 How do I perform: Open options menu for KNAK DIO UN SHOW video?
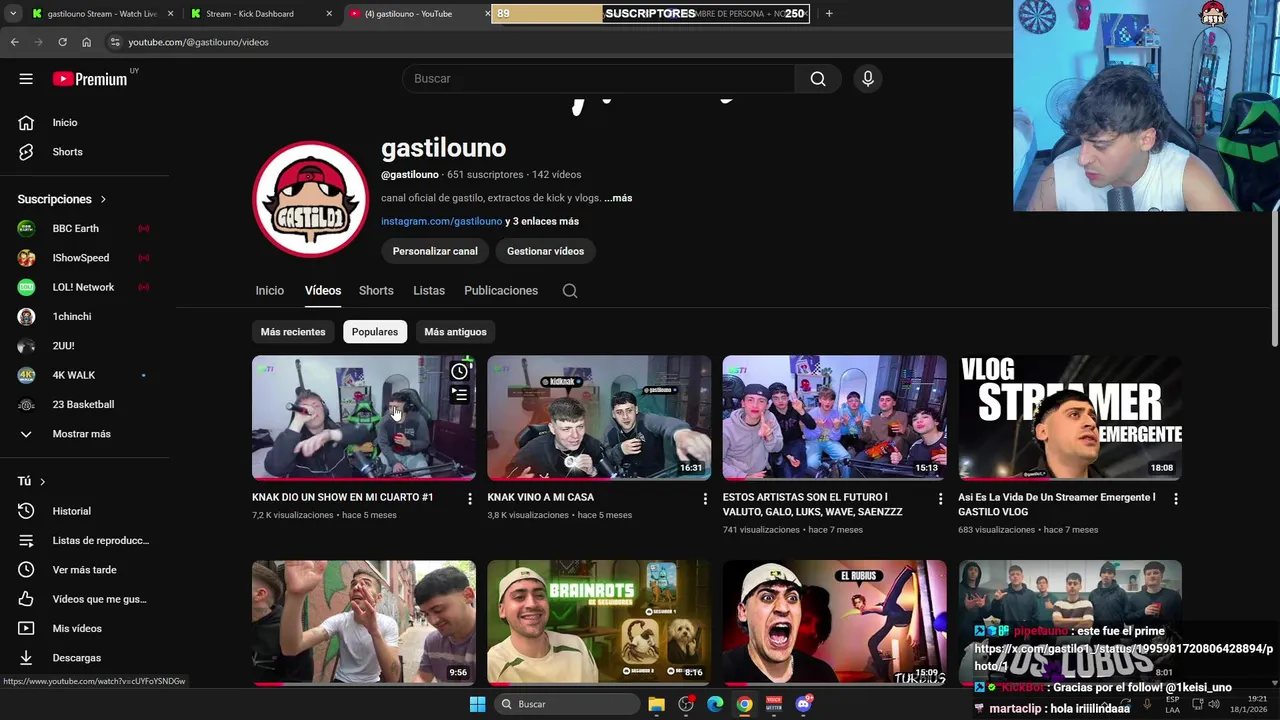coord(470,498)
